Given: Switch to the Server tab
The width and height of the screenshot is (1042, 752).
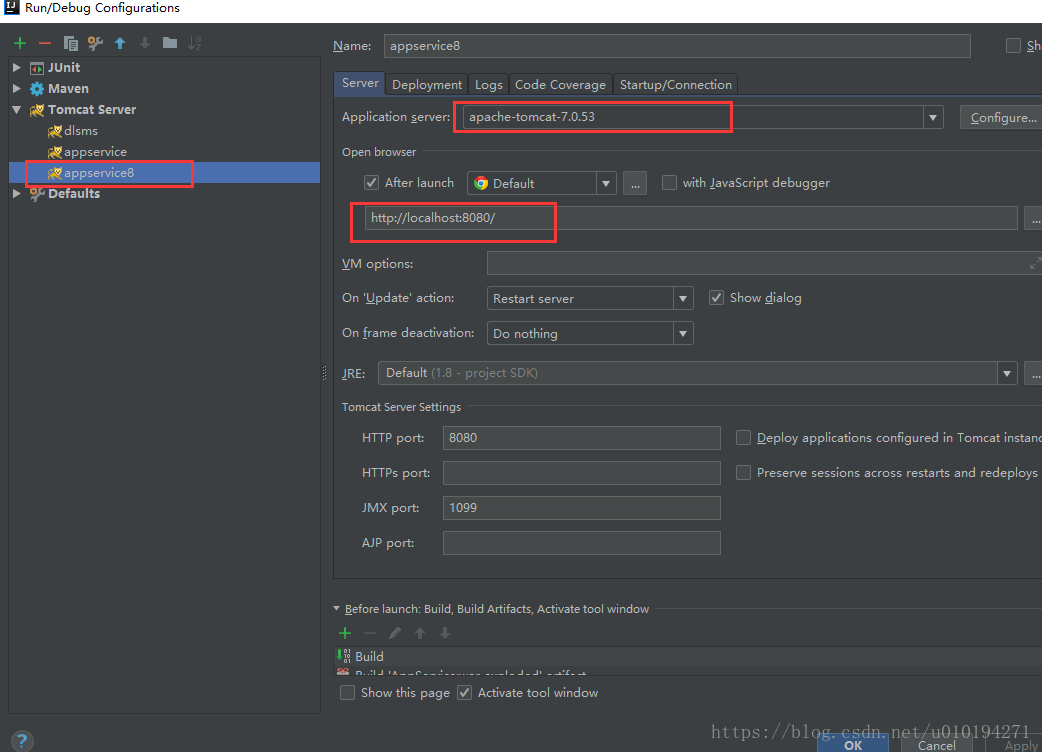Looking at the screenshot, I should tap(360, 83).
